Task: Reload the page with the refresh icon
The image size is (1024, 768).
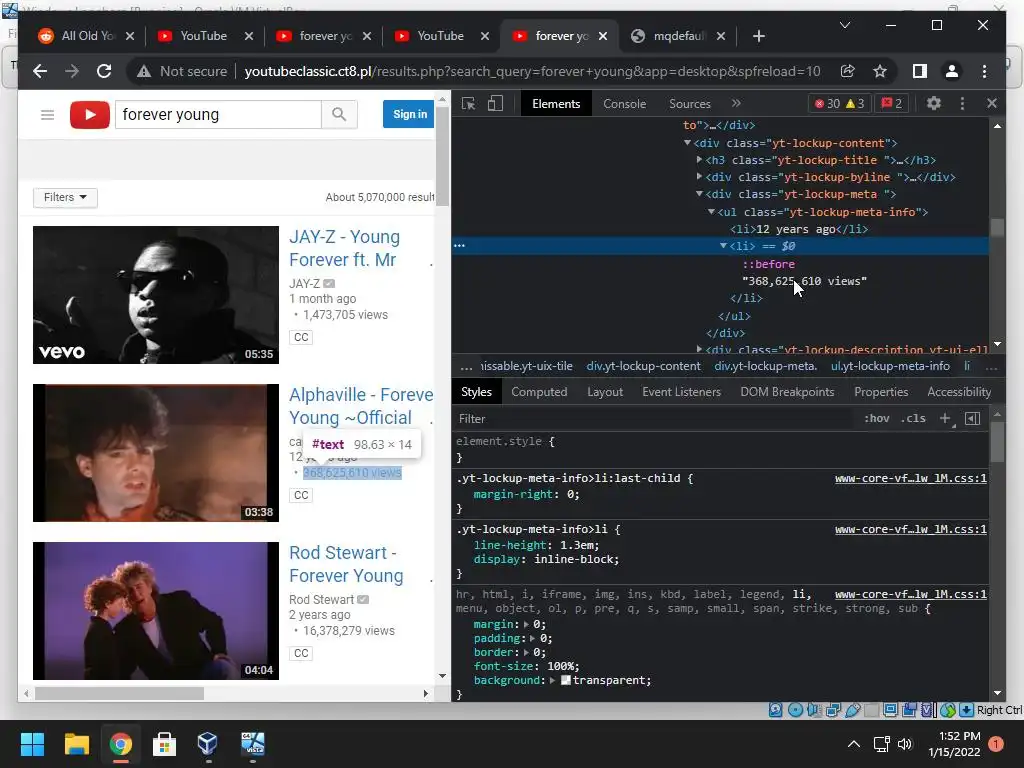Action: (104, 71)
